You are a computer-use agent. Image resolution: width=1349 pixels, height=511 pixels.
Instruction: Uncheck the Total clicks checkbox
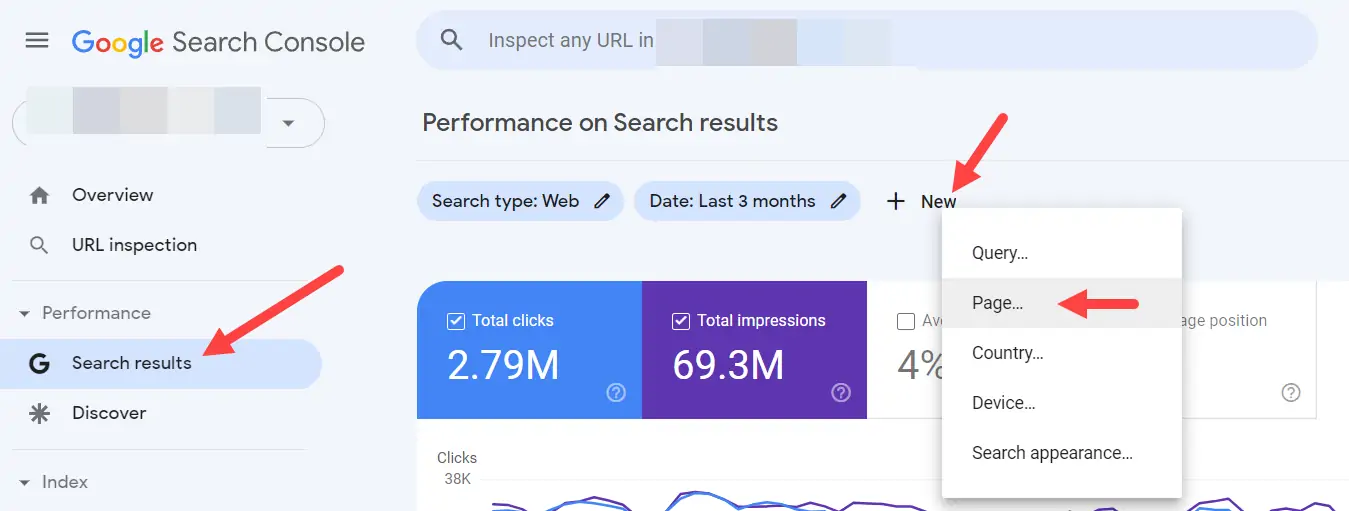[456, 321]
